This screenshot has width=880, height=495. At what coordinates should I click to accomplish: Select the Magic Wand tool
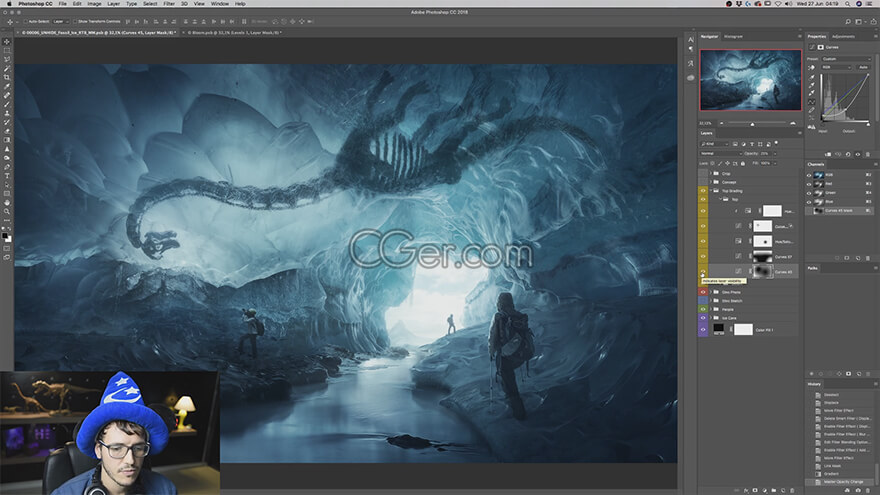coord(7,68)
